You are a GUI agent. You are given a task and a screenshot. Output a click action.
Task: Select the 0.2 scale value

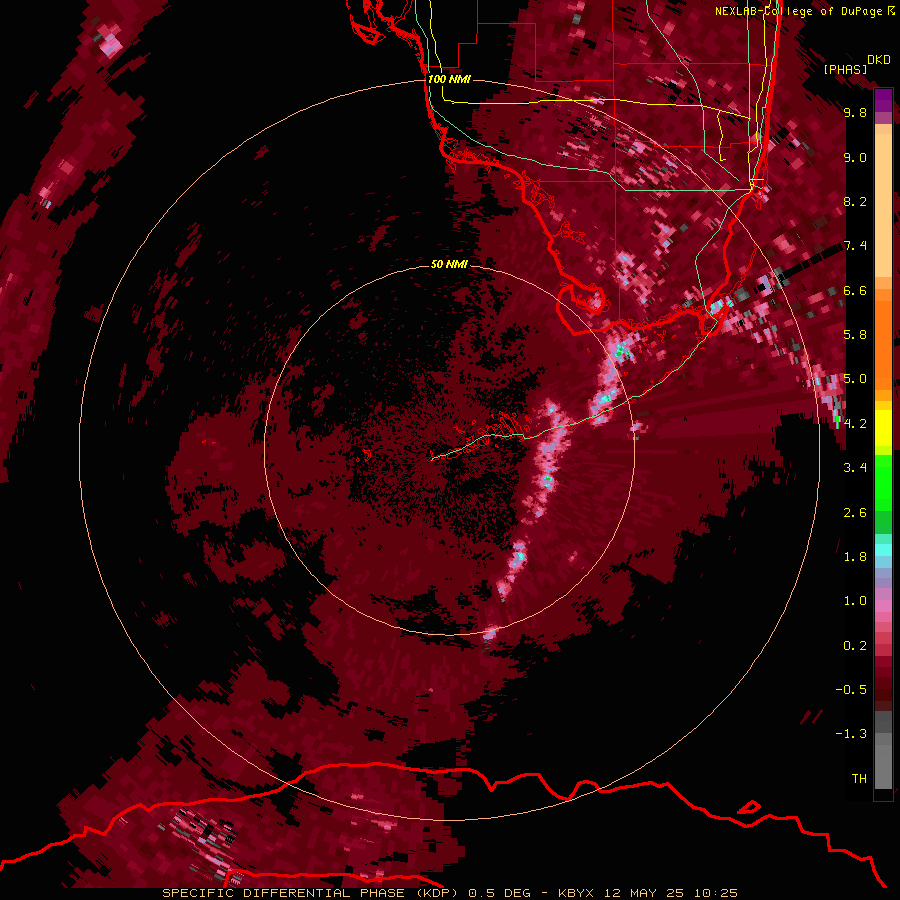(x=855, y=646)
